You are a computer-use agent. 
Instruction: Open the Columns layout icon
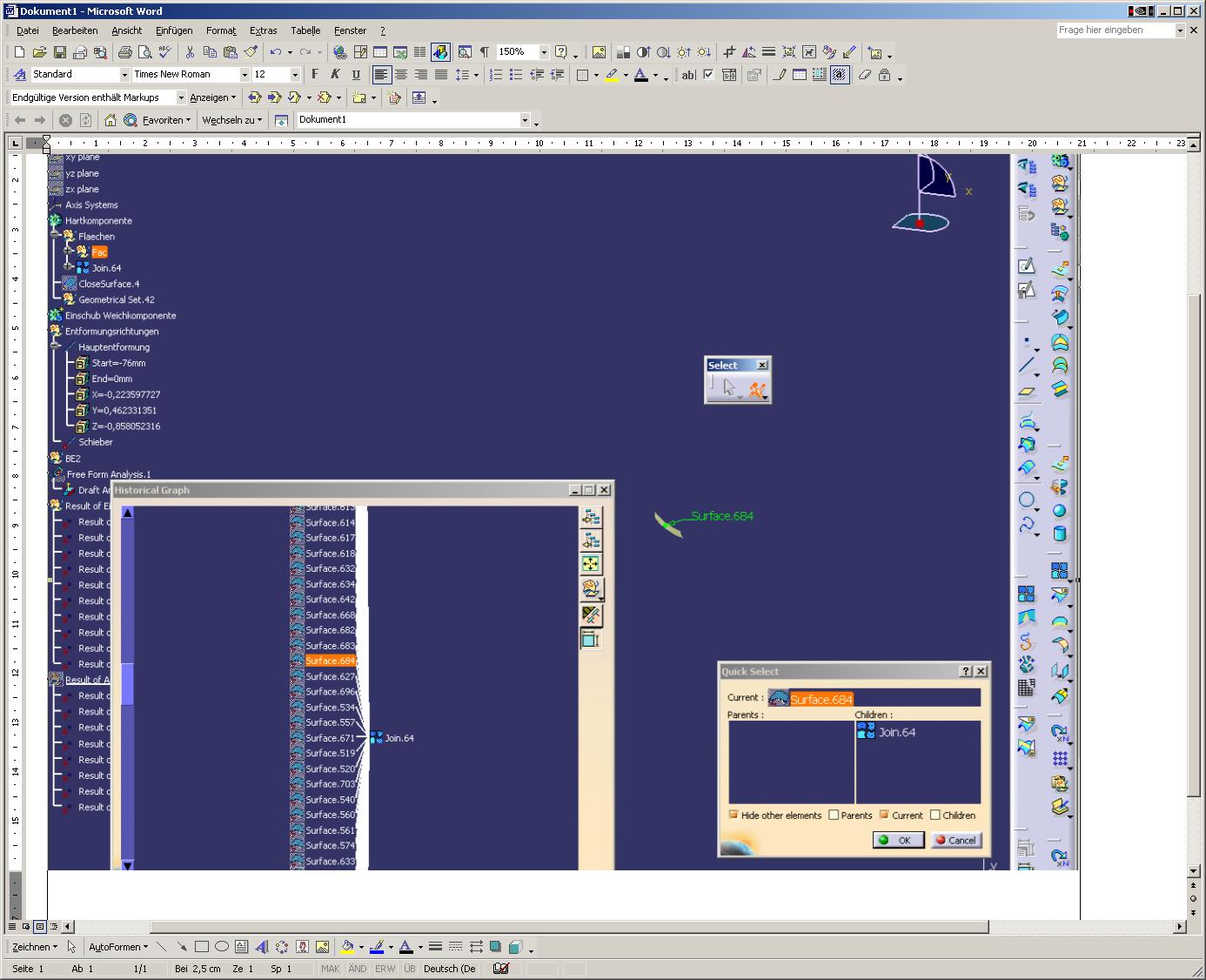420,52
